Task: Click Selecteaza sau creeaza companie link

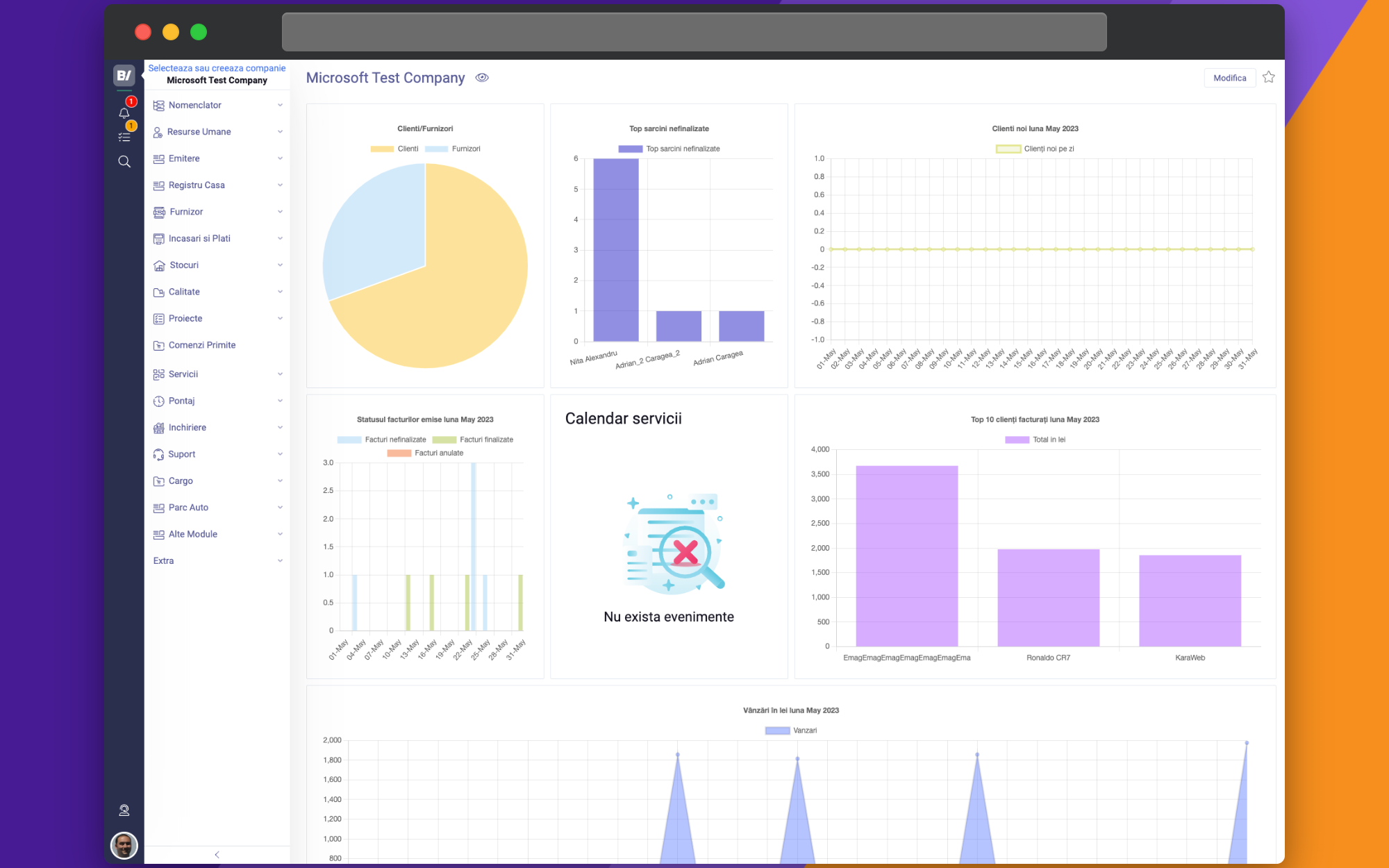Action: tap(217, 68)
